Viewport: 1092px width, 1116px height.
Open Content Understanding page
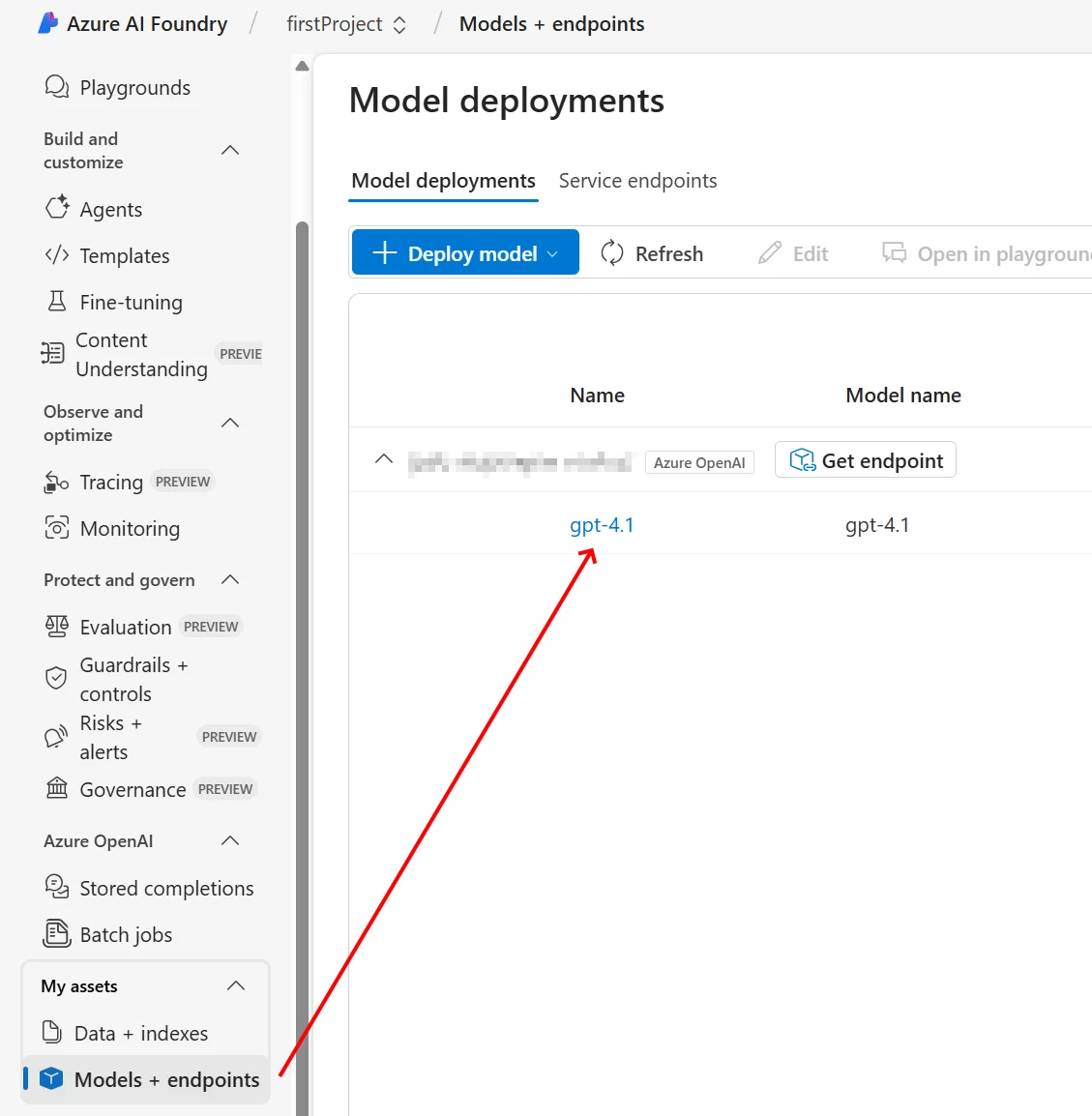(x=141, y=355)
